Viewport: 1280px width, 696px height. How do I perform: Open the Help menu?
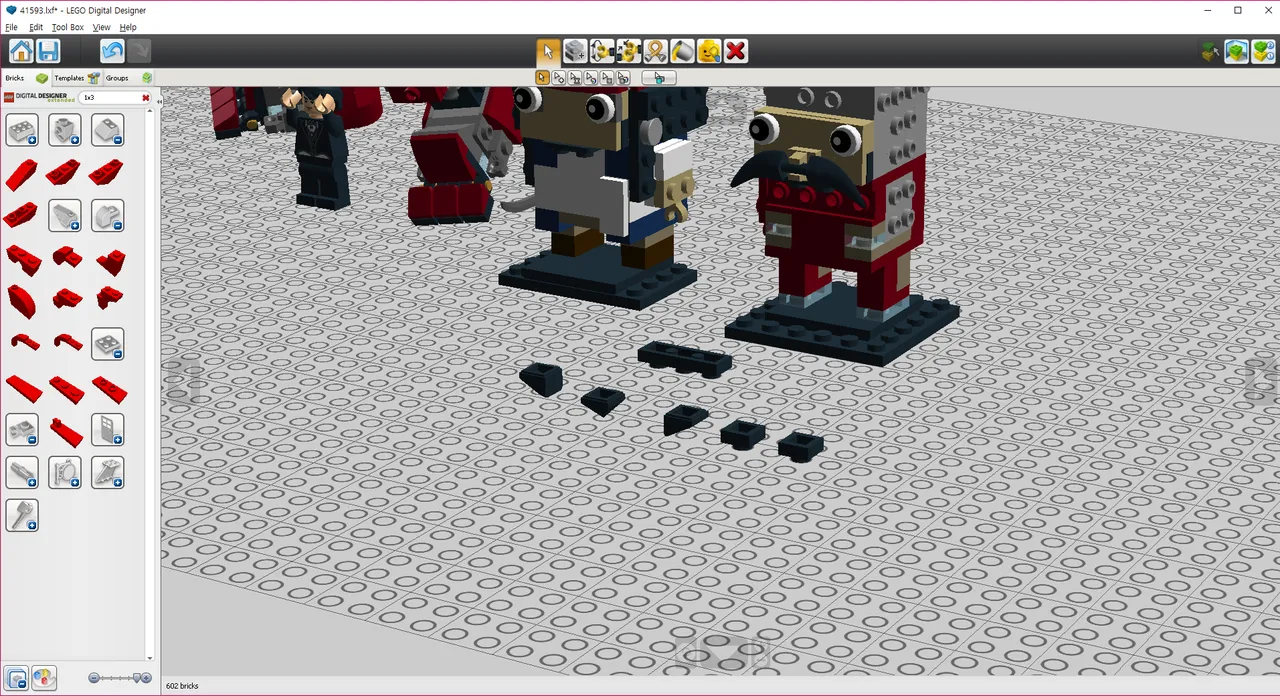pos(128,27)
